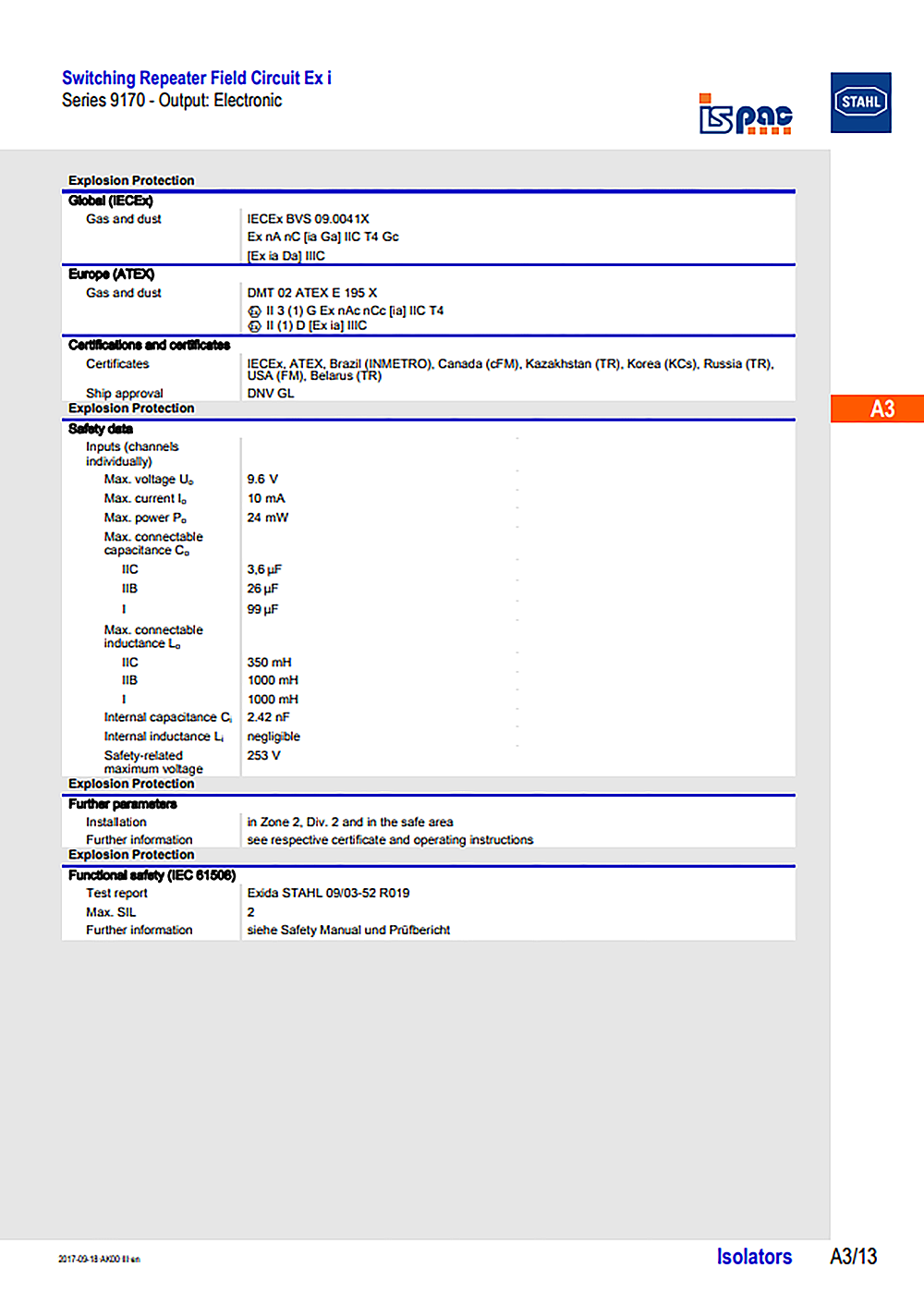
Task: Click 'siehe Safety Manual und Prüfbericht'
Action: (x=348, y=930)
